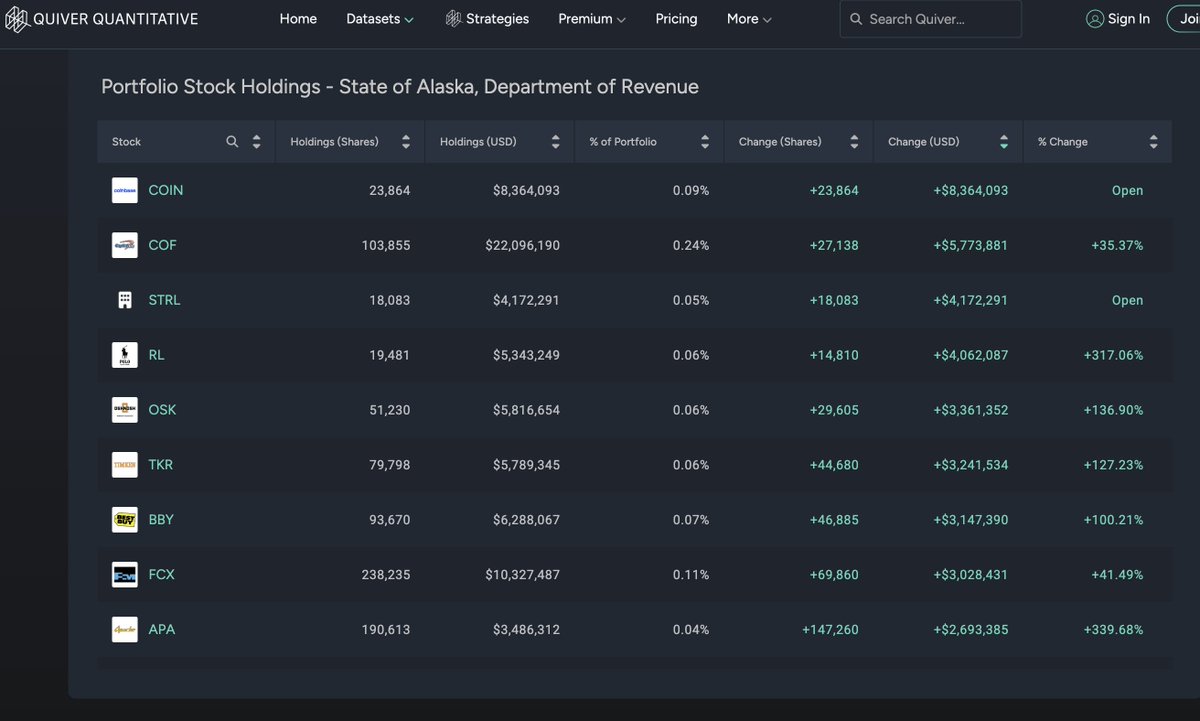Open the More dropdown menu
Image resolution: width=1200 pixels, height=721 pixels.
tap(749, 19)
